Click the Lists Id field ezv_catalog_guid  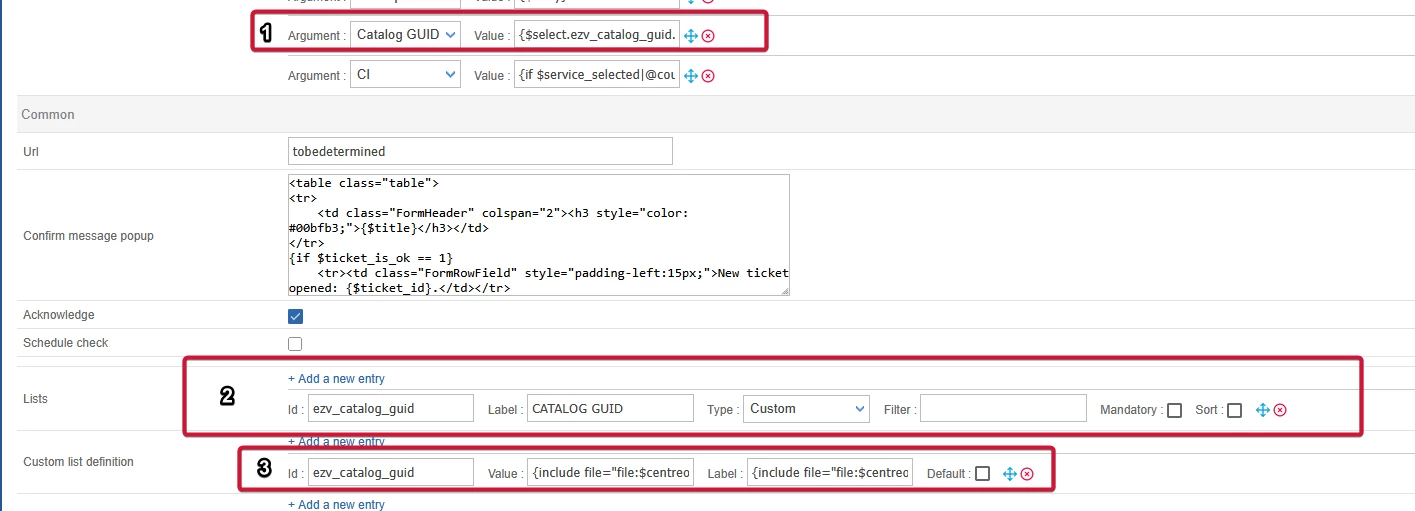click(x=390, y=408)
